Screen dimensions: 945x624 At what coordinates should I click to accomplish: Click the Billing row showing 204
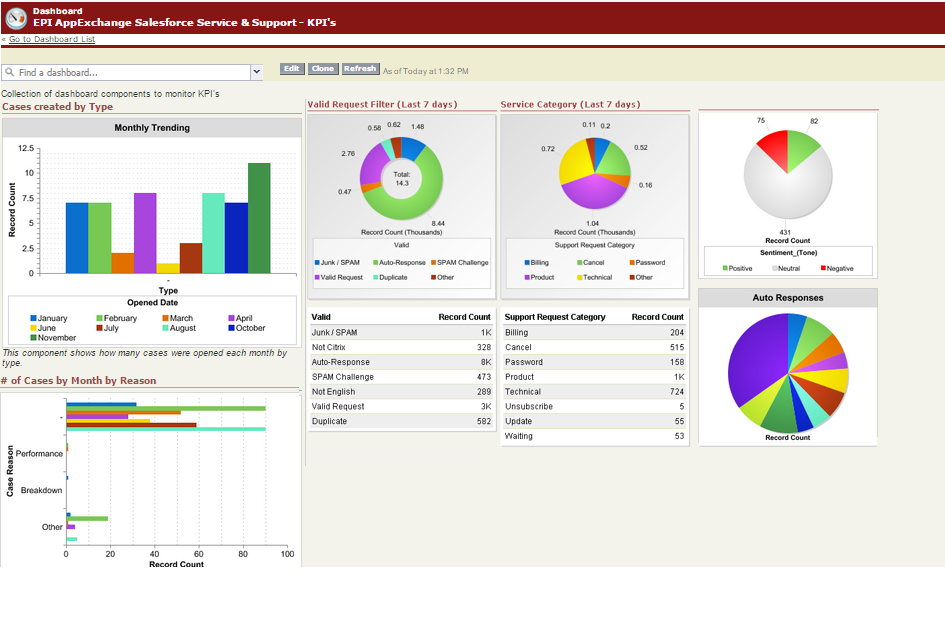coord(595,332)
